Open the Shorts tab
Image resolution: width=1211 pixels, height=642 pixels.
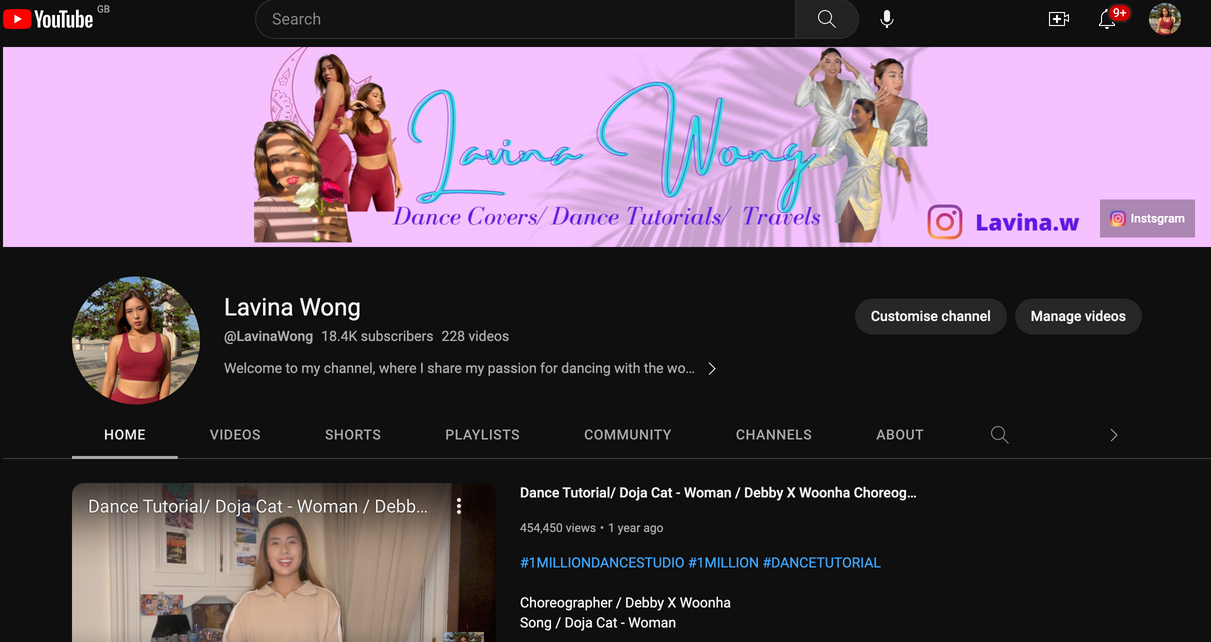(x=353, y=435)
